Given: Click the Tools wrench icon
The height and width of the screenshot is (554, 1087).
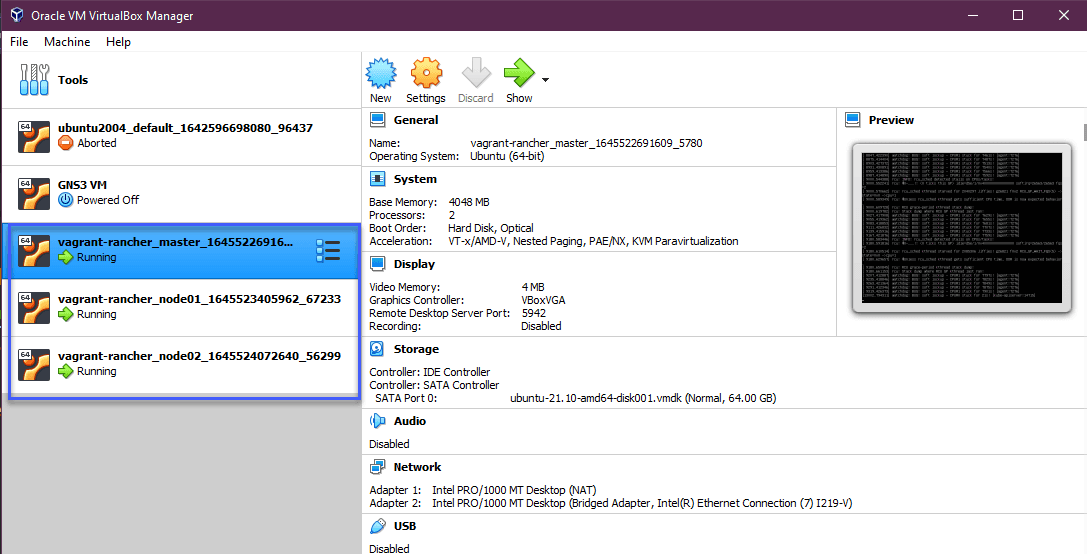Looking at the screenshot, I should [33, 80].
